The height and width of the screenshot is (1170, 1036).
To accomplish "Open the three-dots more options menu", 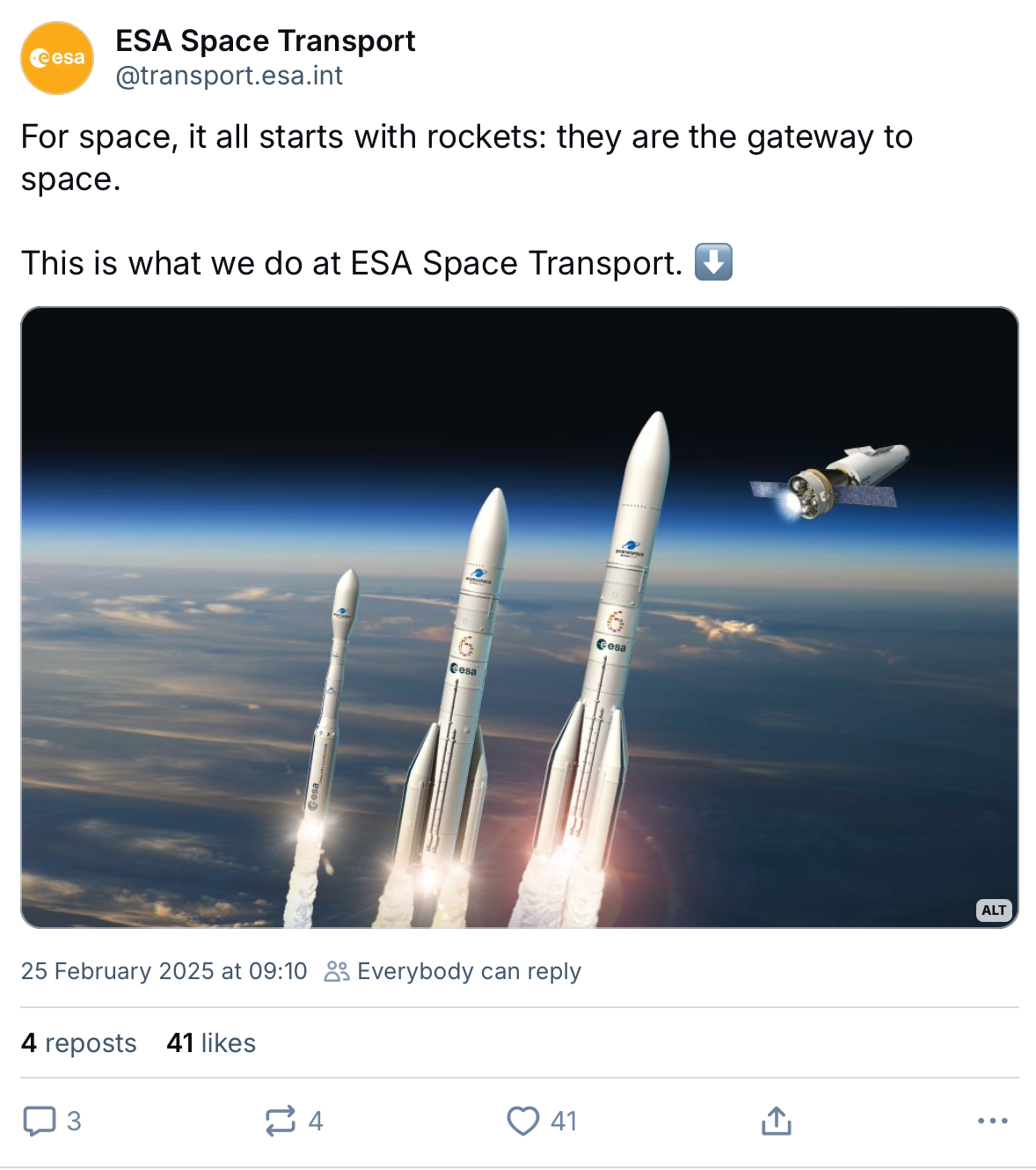I will (993, 1121).
